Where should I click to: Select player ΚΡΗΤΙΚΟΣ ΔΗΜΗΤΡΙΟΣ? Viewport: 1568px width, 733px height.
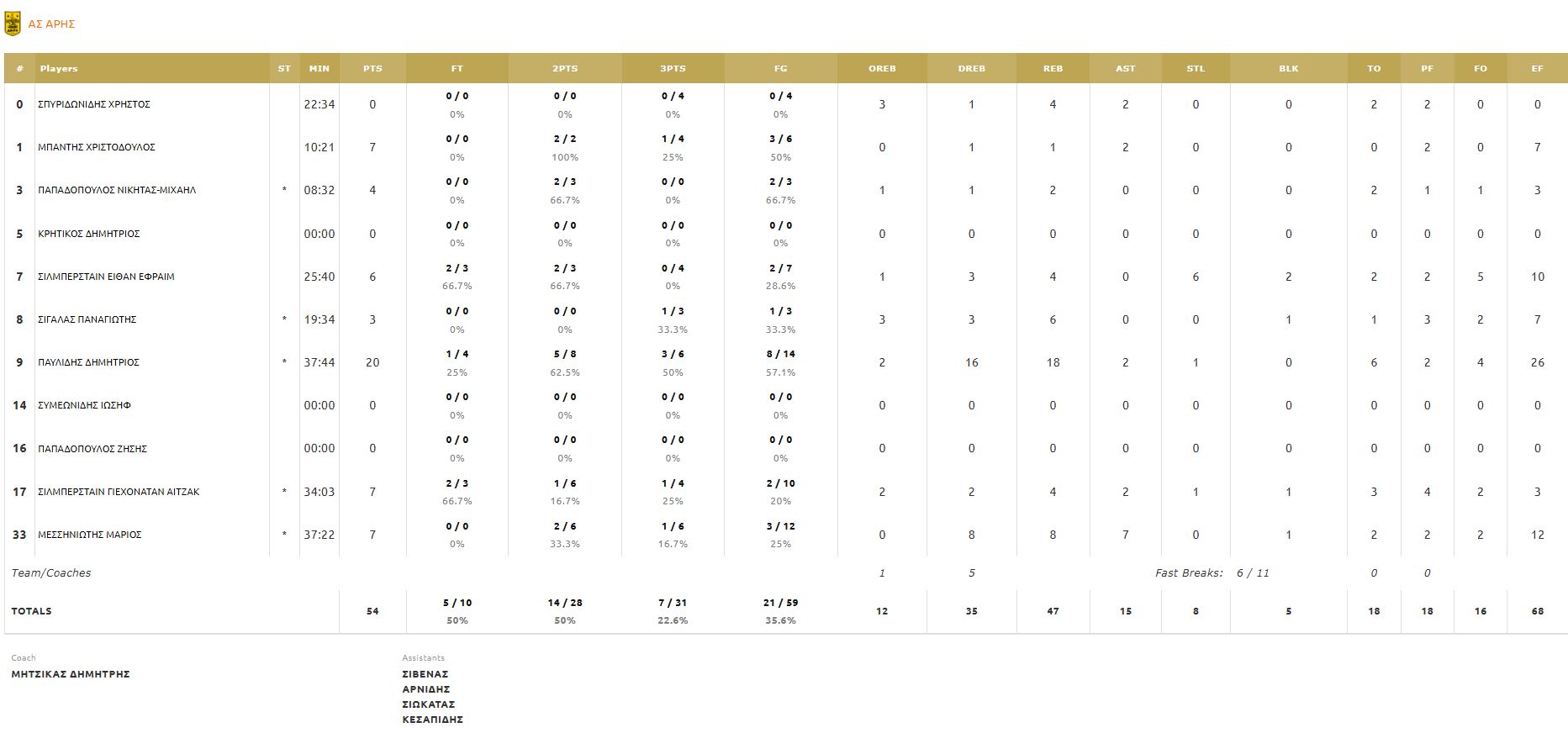click(88, 234)
